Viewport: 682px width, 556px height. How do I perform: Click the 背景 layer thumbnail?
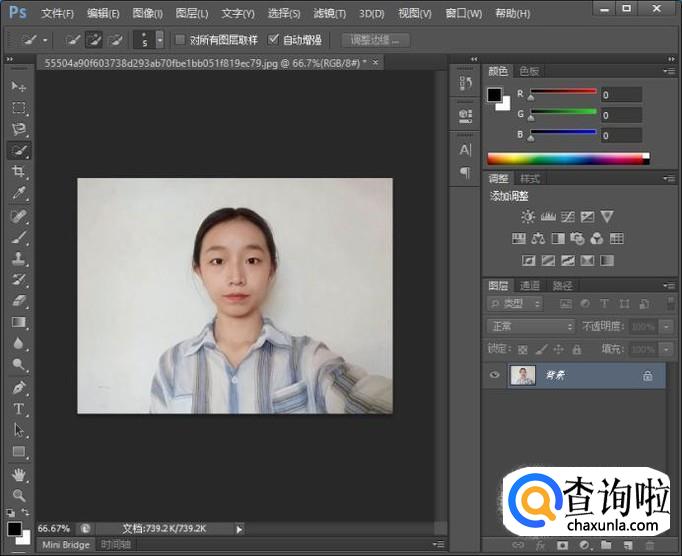point(522,376)
